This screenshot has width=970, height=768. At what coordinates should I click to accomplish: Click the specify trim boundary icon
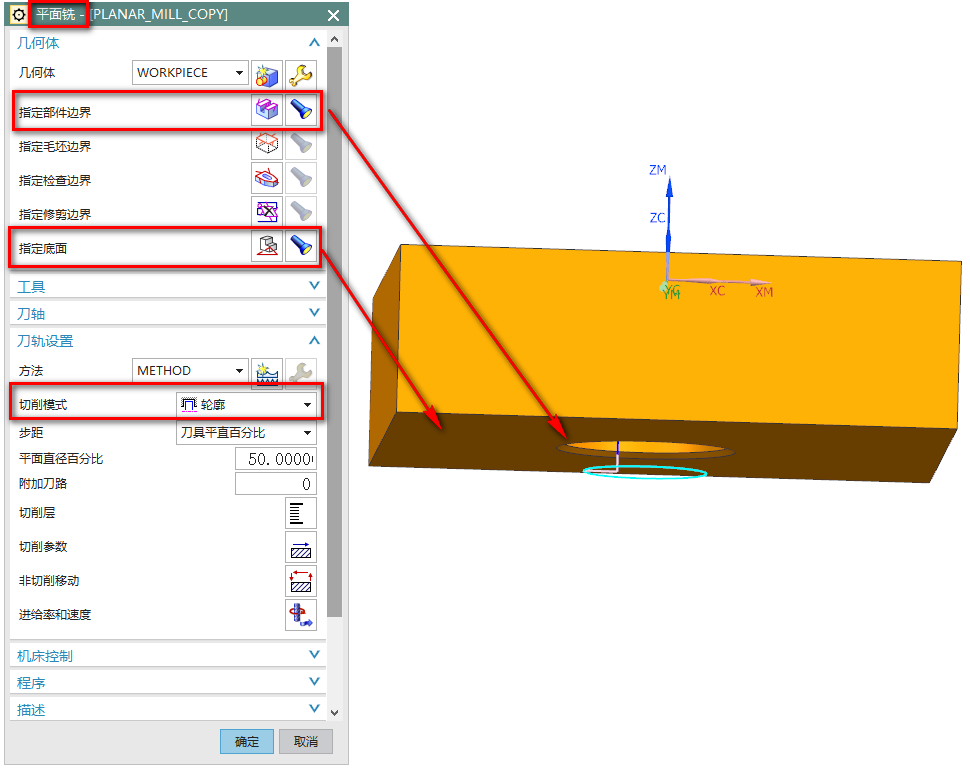coord(267,213)
